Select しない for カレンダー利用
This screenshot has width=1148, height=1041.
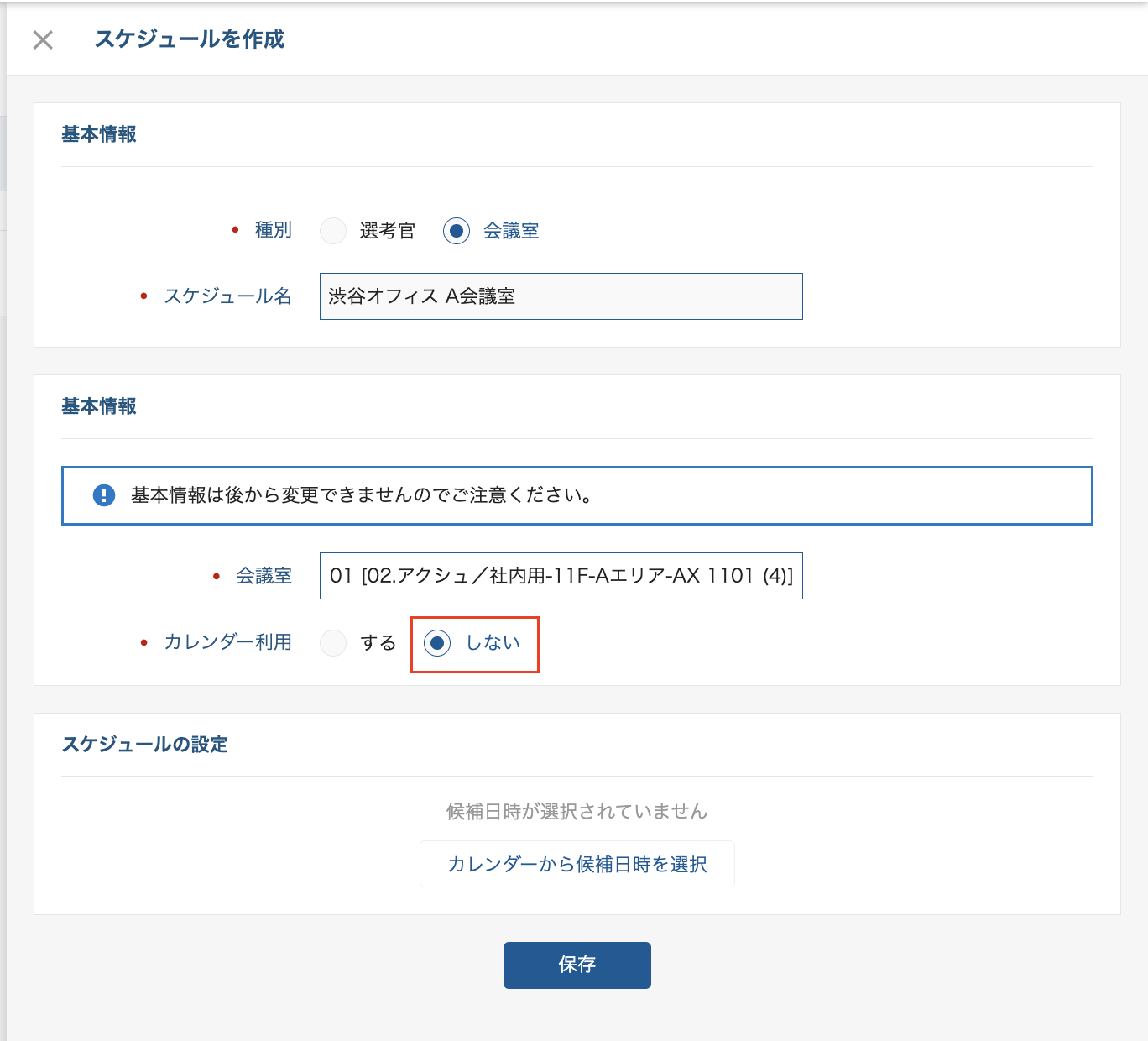tap(437, 643)
